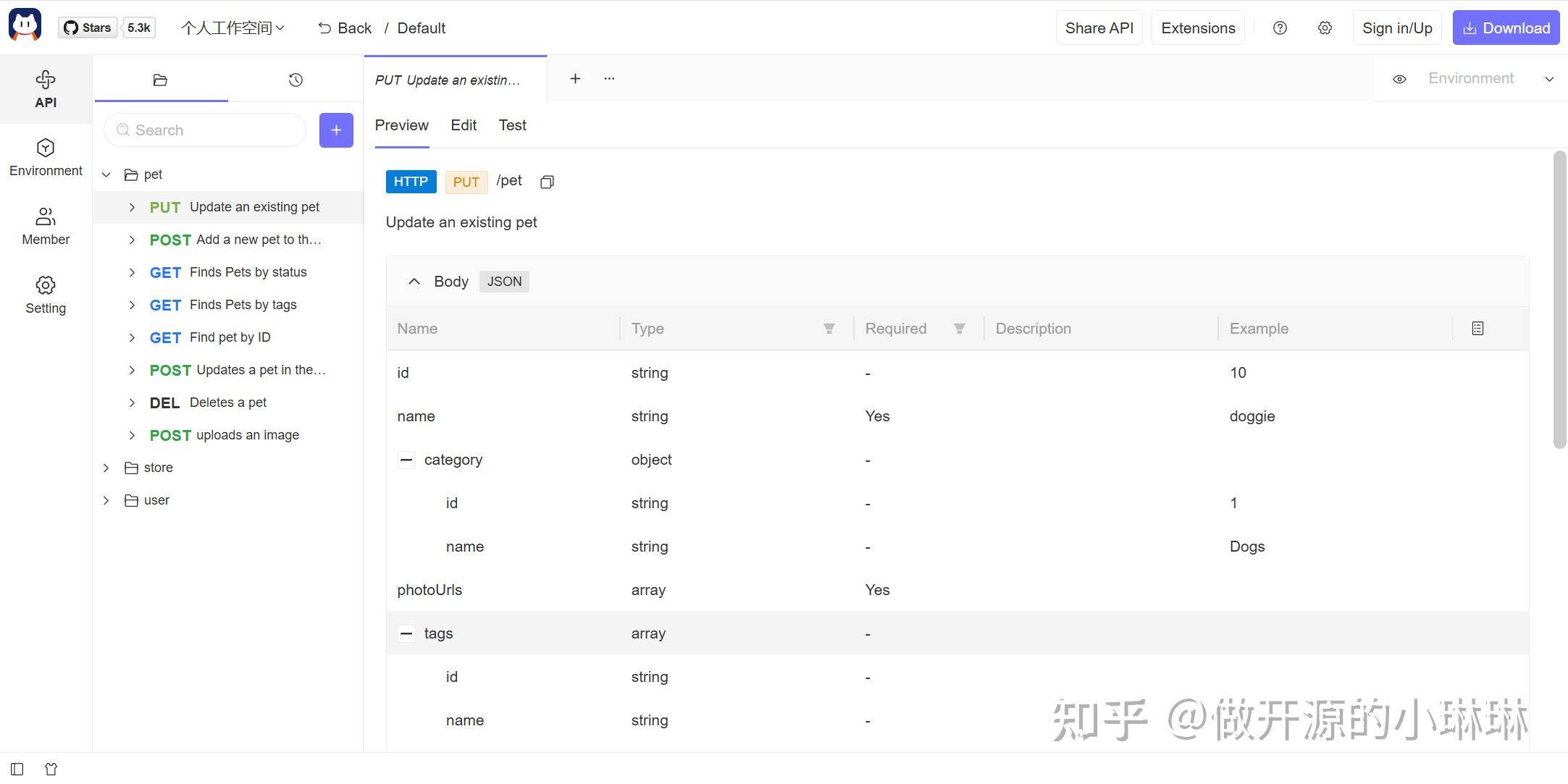Click the Extensions button

[1198, 28]
